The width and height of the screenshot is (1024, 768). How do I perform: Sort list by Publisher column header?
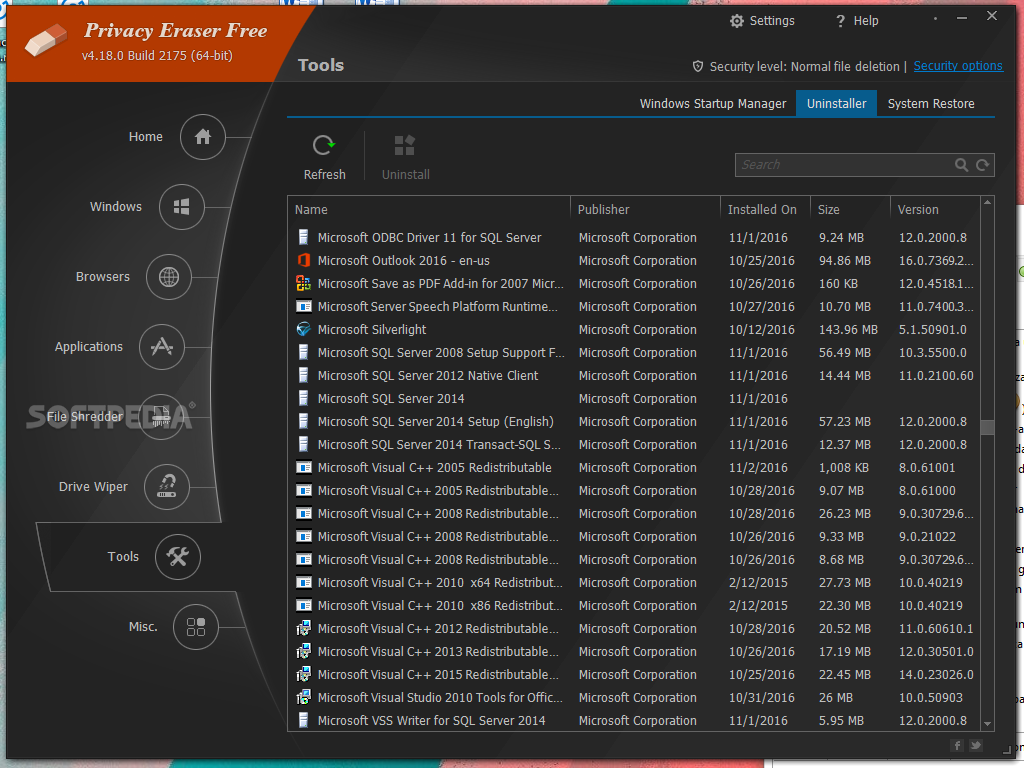click(645, 210)
